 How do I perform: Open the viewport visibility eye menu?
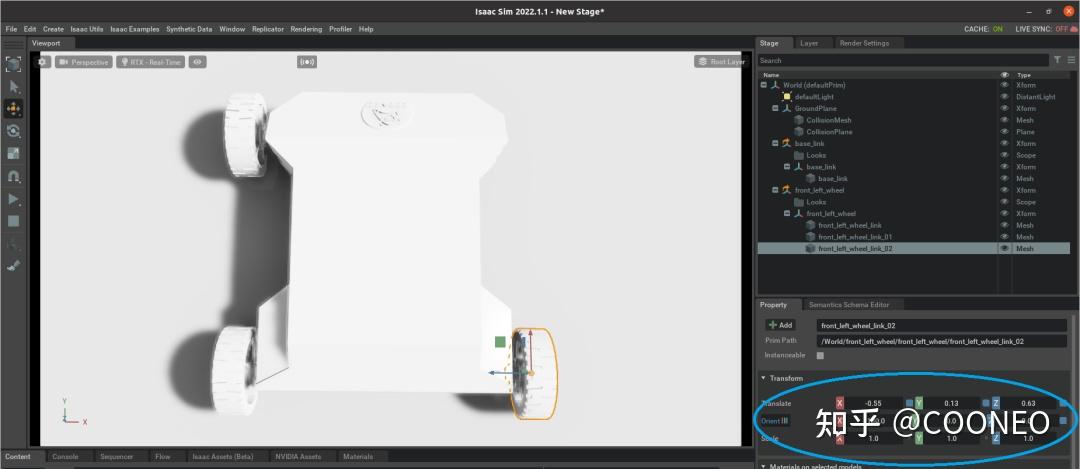[x=198, y=62]
